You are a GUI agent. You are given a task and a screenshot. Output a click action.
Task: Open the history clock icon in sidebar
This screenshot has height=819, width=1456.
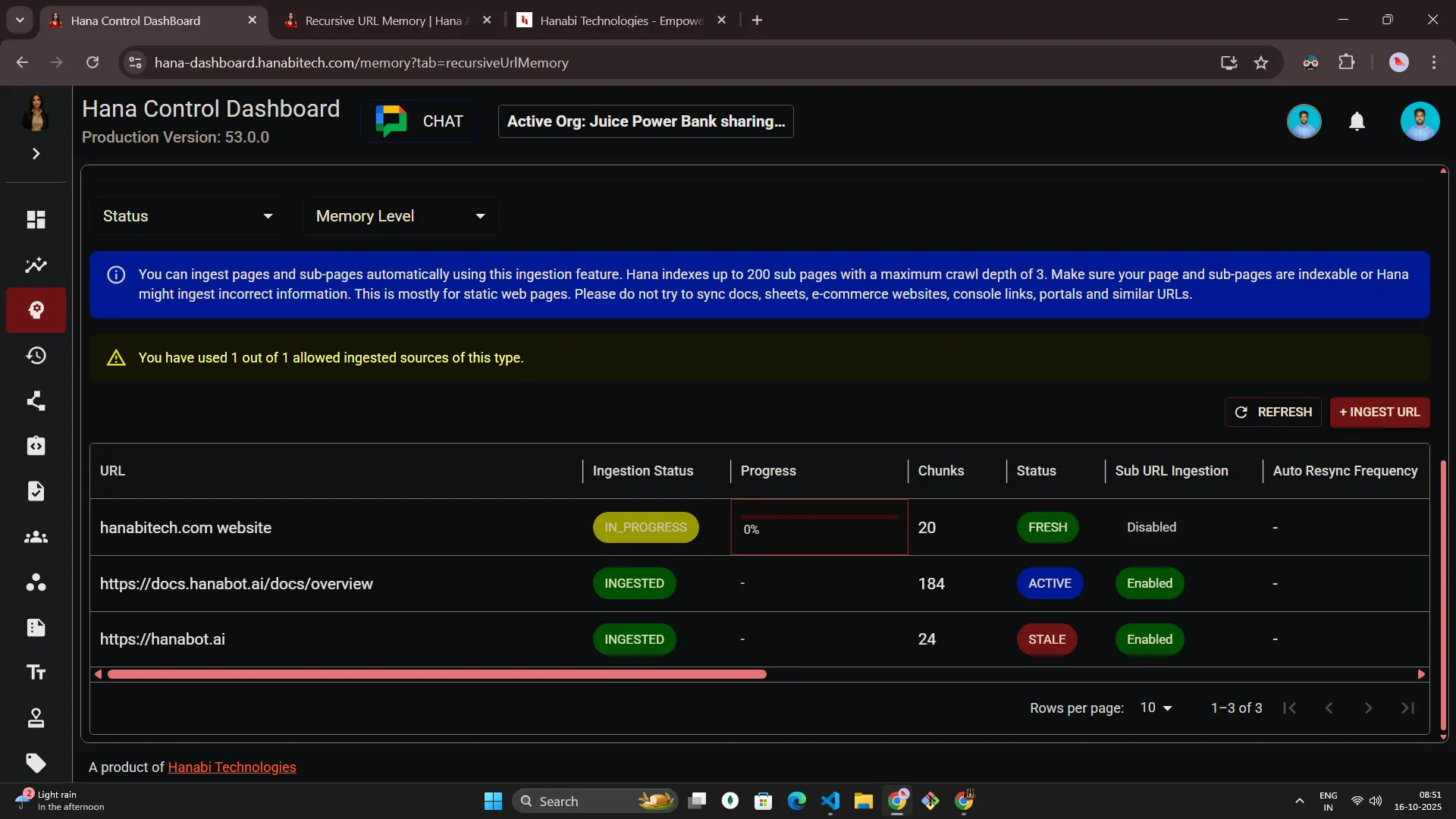[x=36, y=356]
